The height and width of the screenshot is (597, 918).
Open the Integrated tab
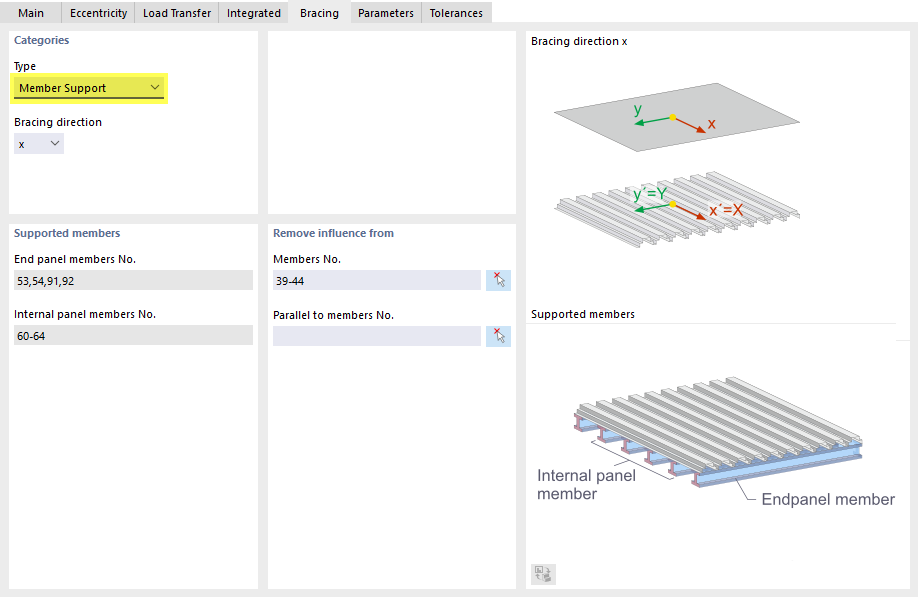254,13
